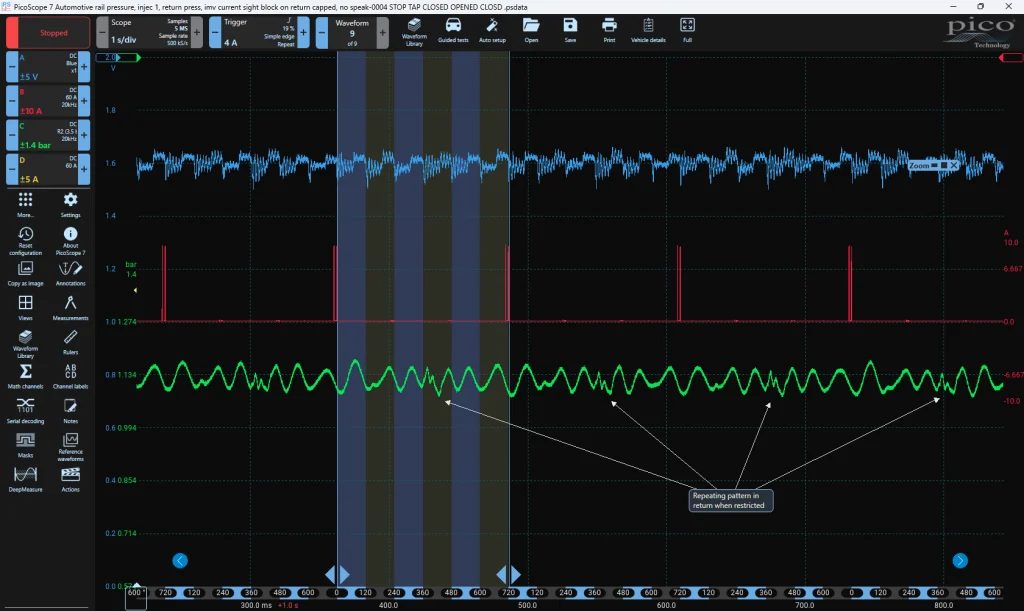Decrease Channel D range with minus

click(12, 169)
